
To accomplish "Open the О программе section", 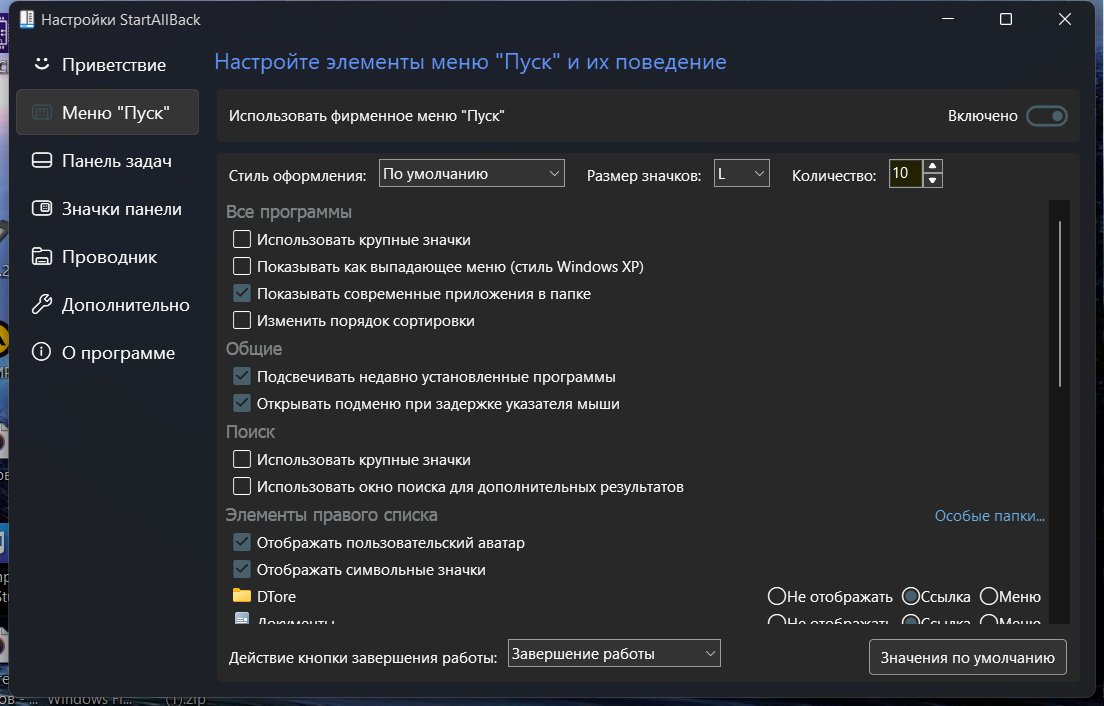I will (118, 353).
